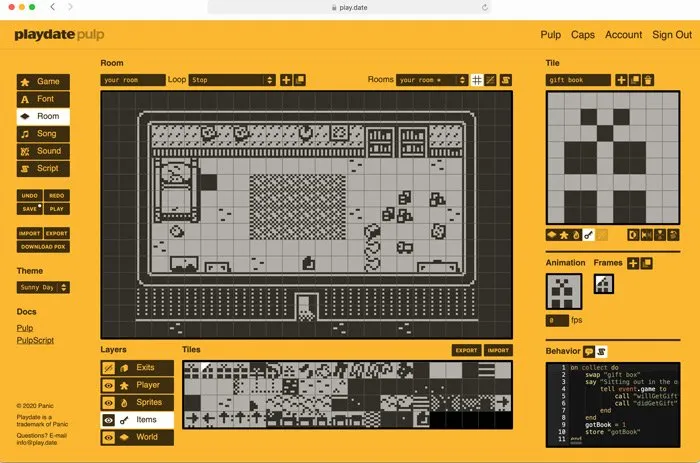Add a new animation frame
Image resolution: width=700 pixels, height=463 pixels.
point(633,263)
